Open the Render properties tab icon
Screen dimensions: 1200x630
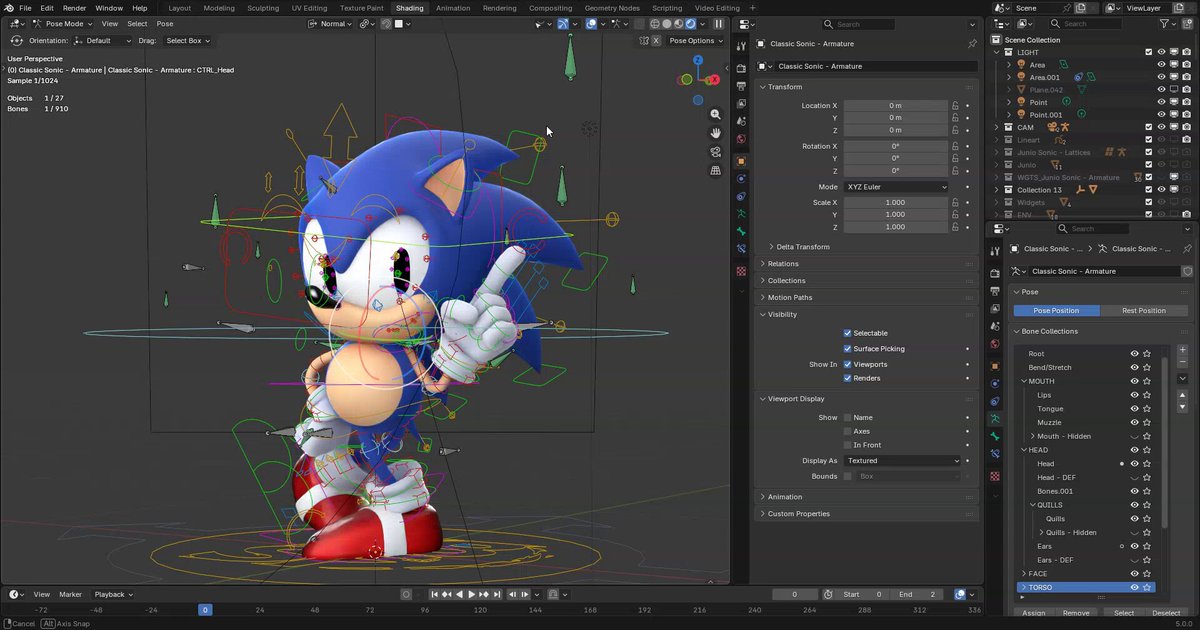point(741,68)
